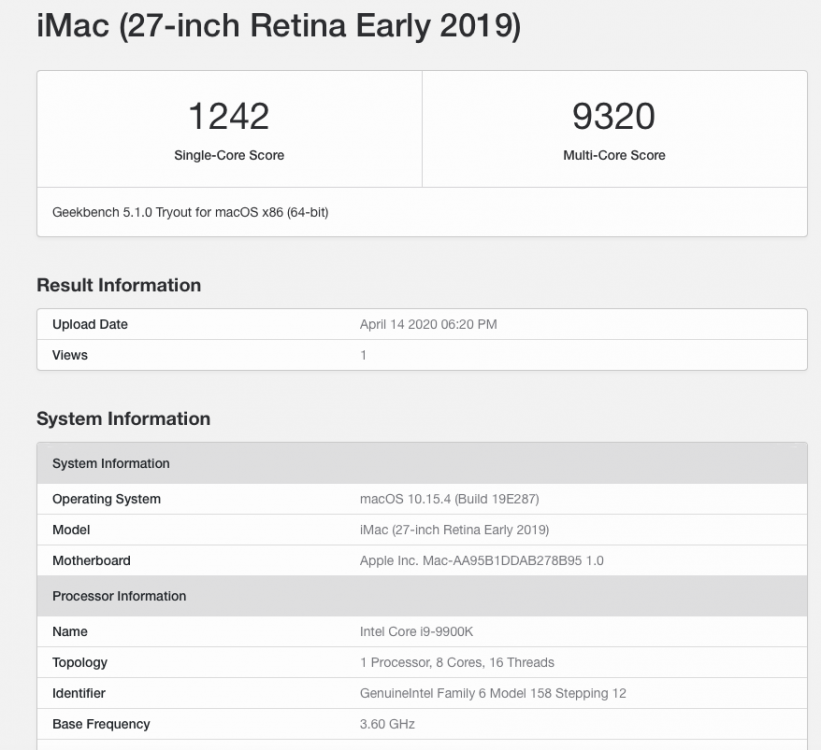
Task: Click the processor Name row label
Action: [x=70, y=631]
